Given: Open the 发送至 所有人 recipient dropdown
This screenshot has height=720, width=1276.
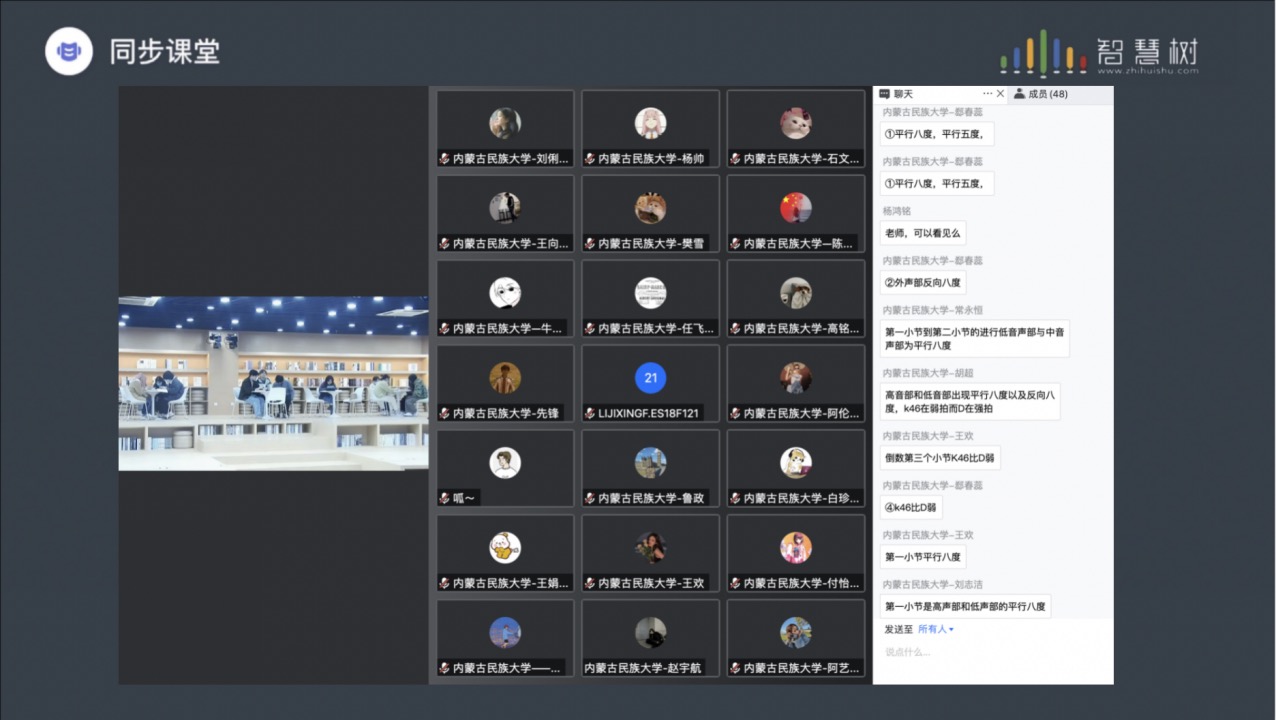Looking at the screenshot, I should tap(936, 629).
